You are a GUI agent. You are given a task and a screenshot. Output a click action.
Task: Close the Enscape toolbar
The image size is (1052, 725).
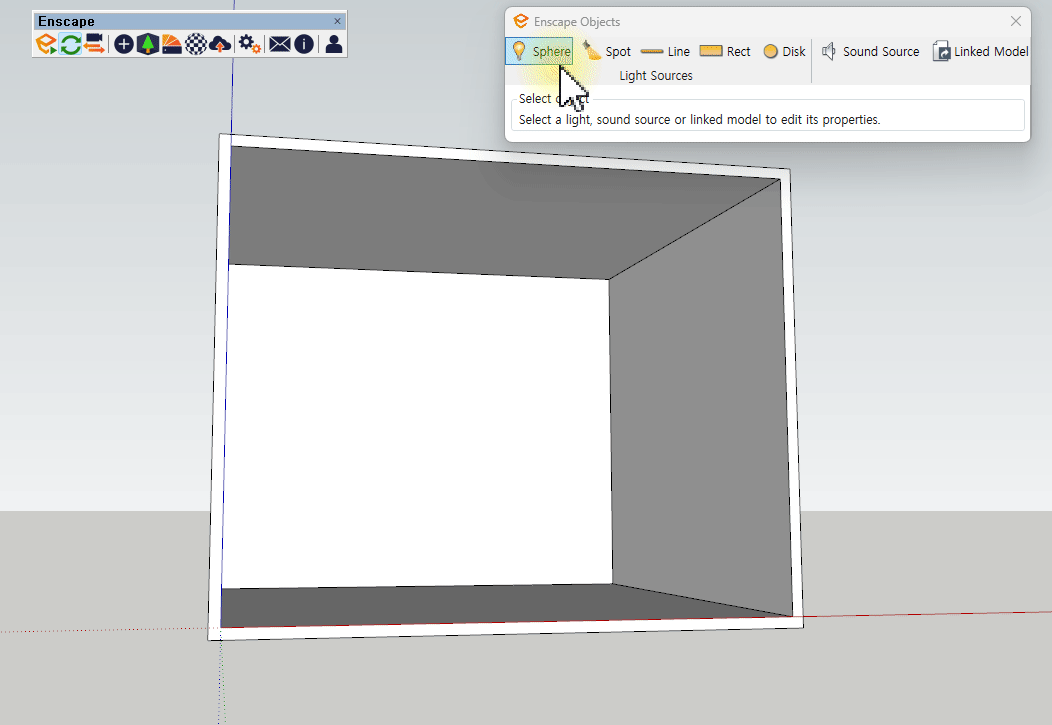(x=337, y=21)
